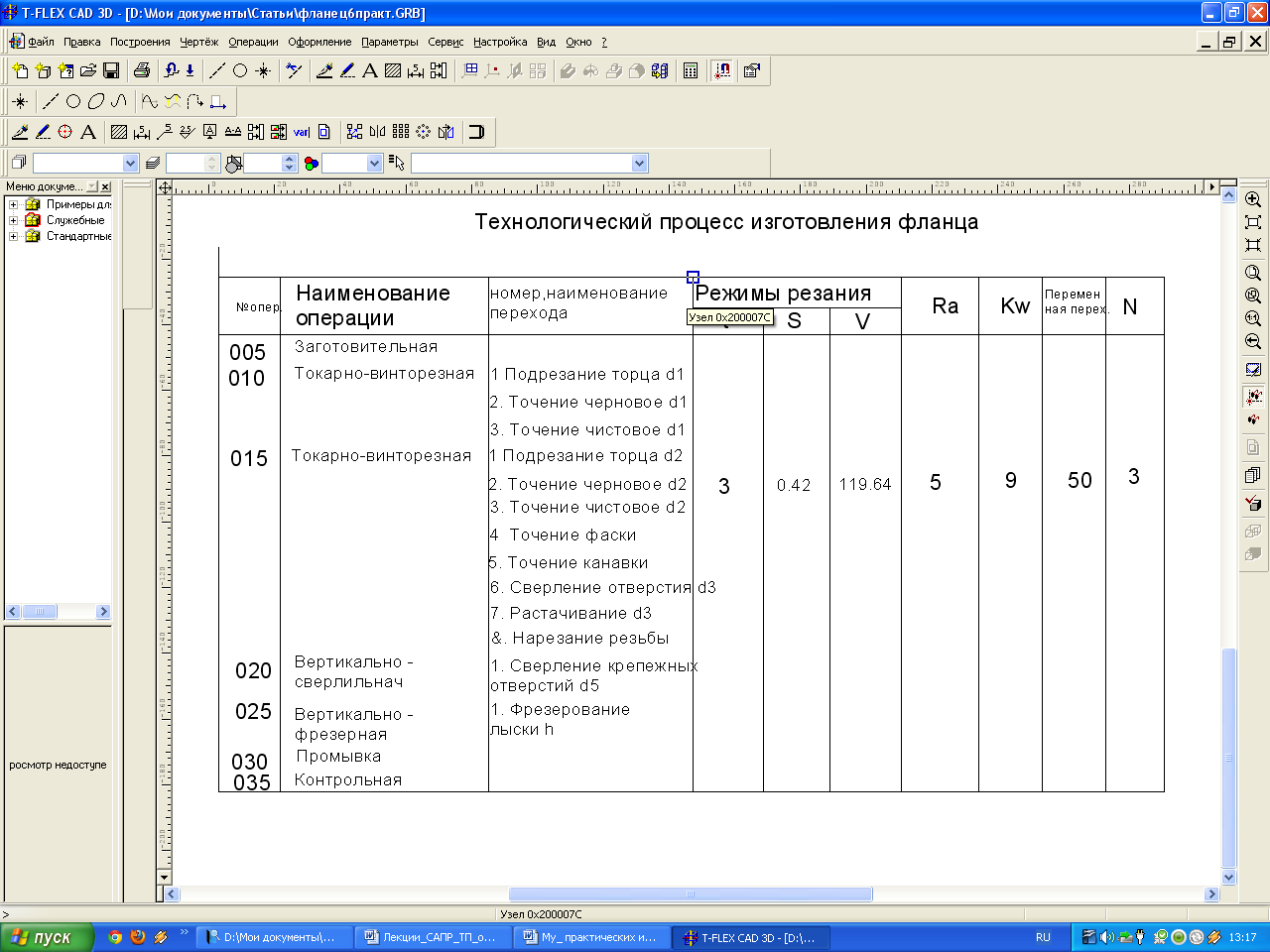Click the 'Заготовительная' operation text
This screenshot has height=952, width=1270.
point(366,347)
